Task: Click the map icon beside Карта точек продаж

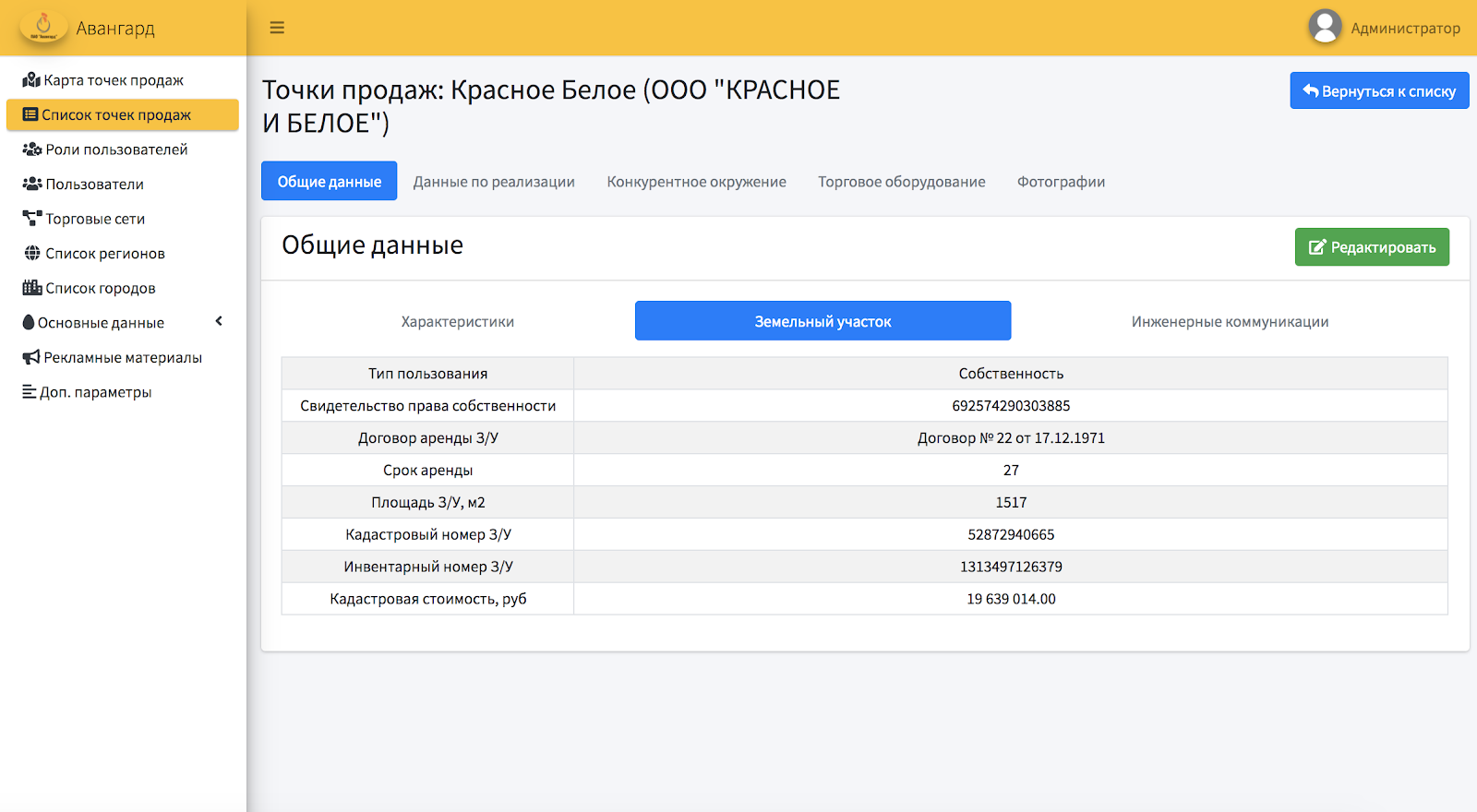Action: point(31,80)
